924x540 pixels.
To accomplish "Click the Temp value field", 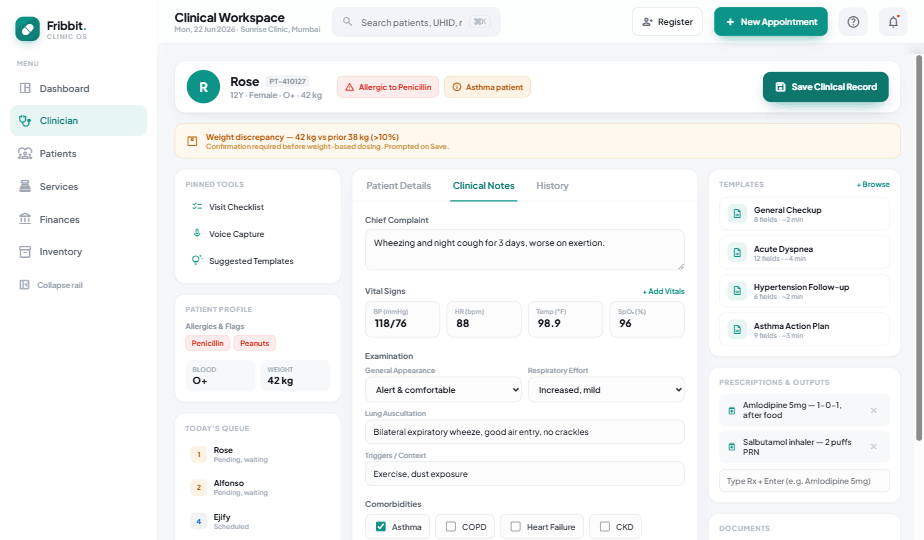I will pos(566,319).
